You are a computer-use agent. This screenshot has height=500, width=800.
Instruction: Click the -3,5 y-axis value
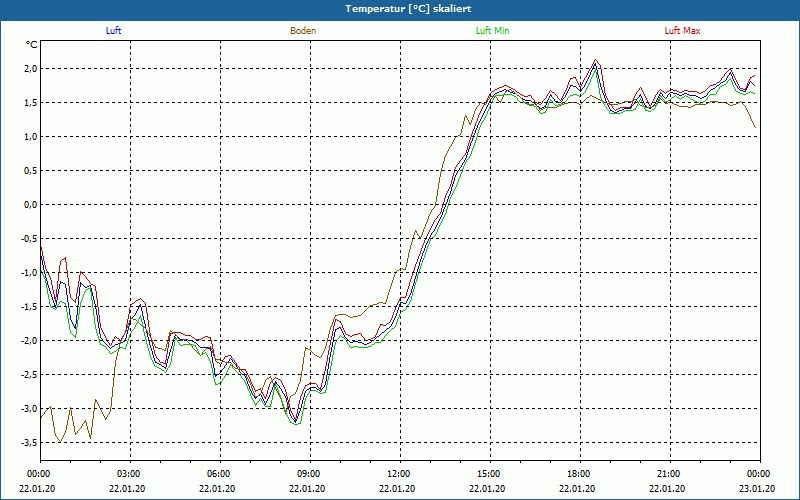(29, 443)
